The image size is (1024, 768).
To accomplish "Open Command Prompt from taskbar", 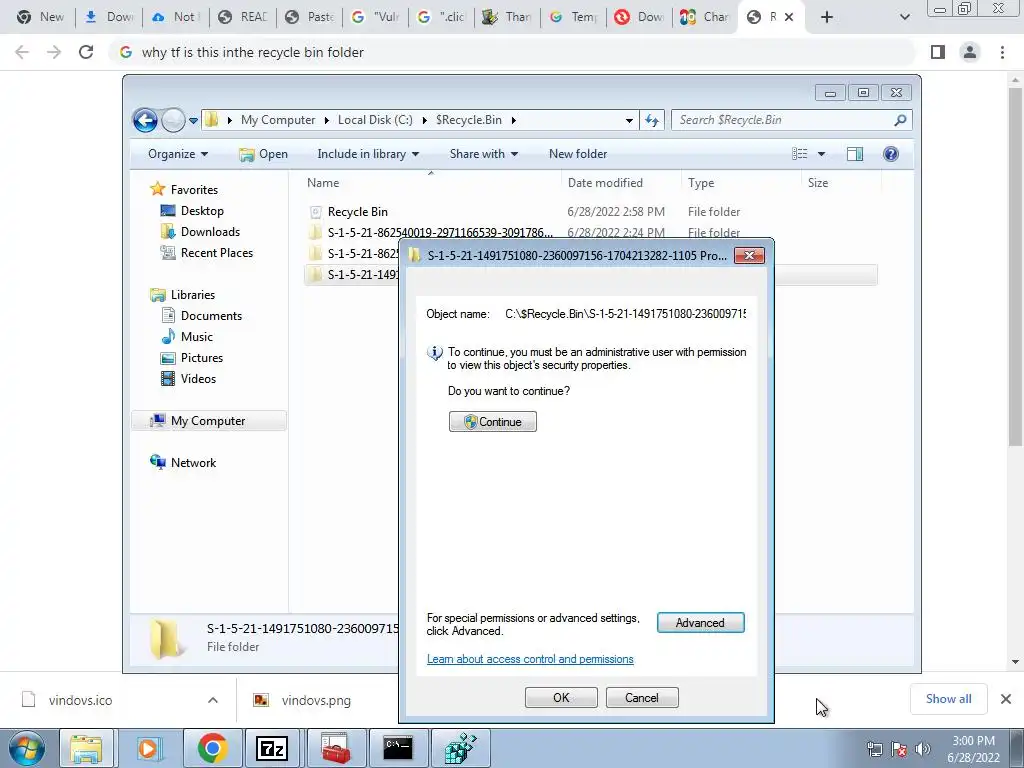I will pos(398,748).
